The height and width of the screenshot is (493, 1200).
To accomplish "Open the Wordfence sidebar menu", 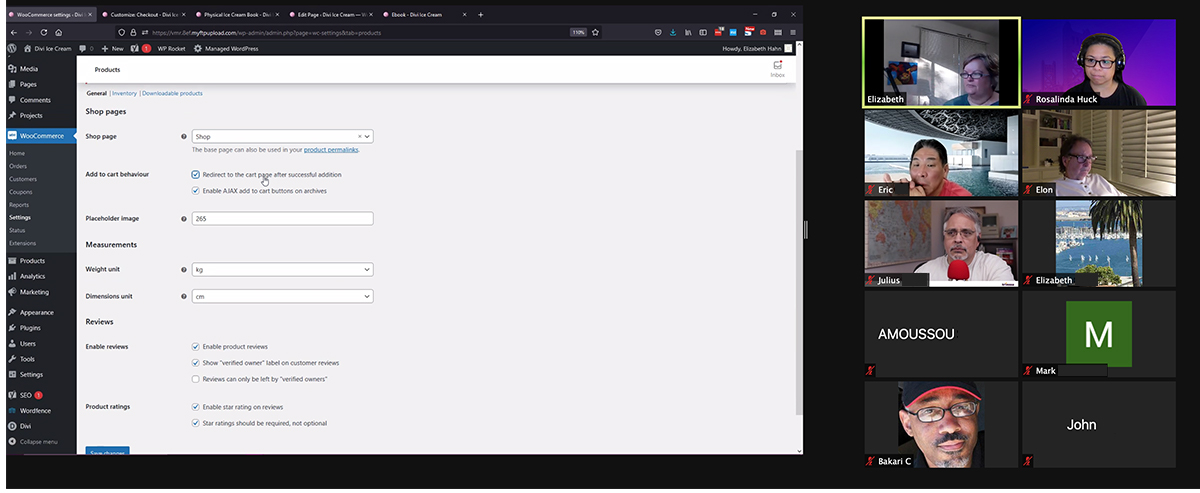I will [35, 411].
